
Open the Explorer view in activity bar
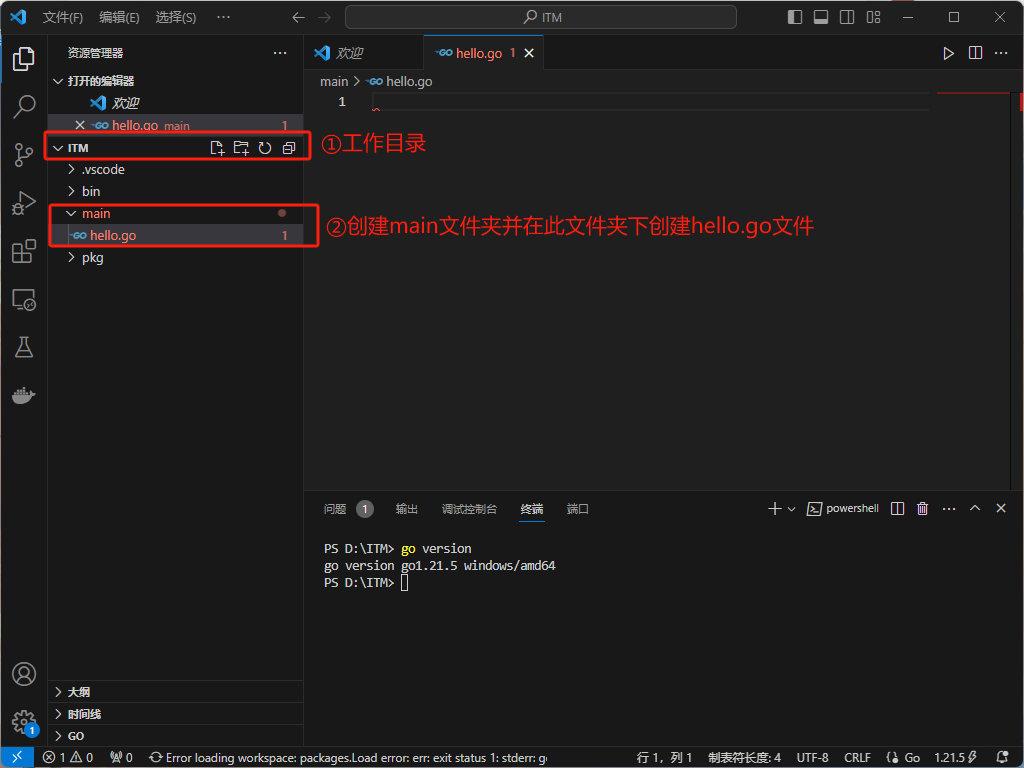pyautogui.click(x=24, y=59)
